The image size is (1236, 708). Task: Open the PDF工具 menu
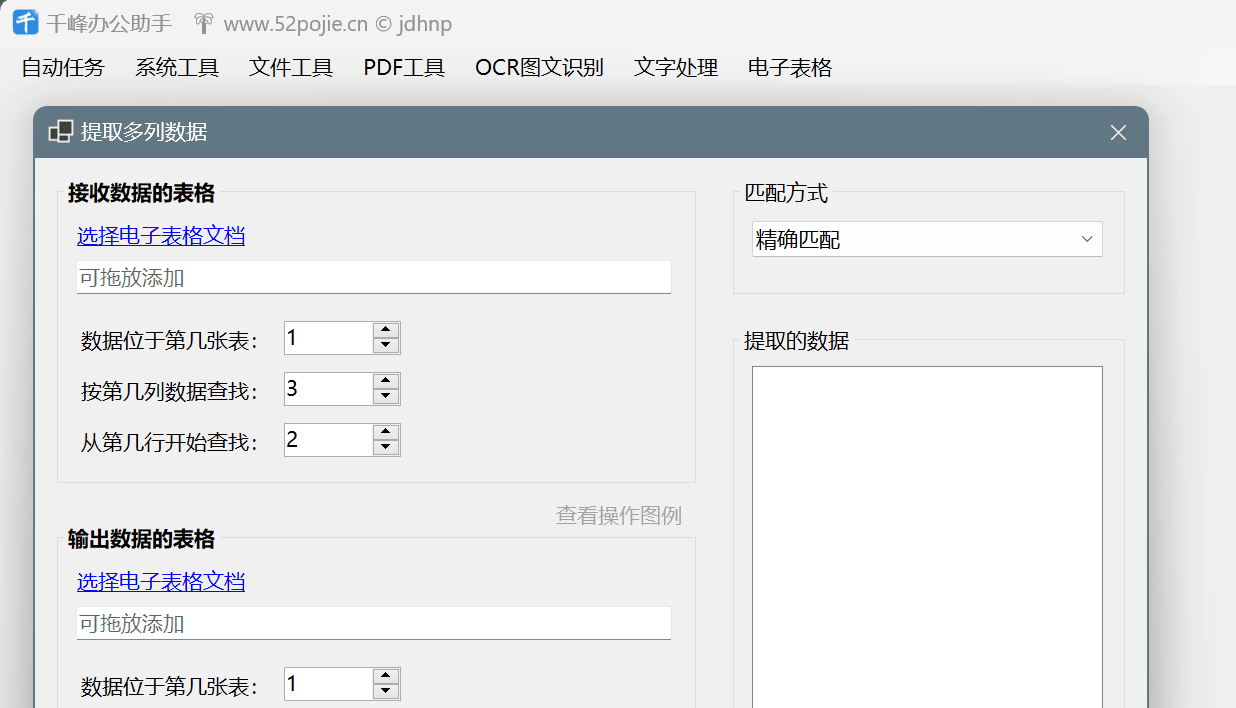click(404, 68)
